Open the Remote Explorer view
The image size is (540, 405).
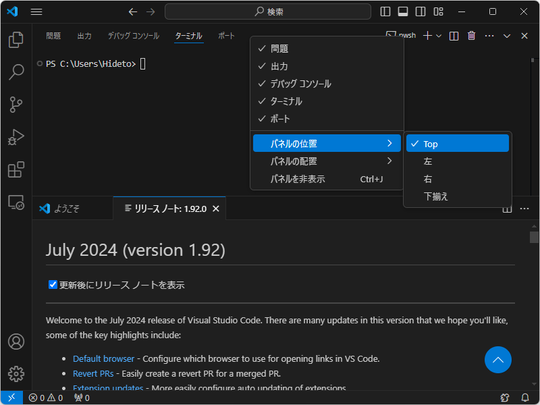[x=16, y=202]
